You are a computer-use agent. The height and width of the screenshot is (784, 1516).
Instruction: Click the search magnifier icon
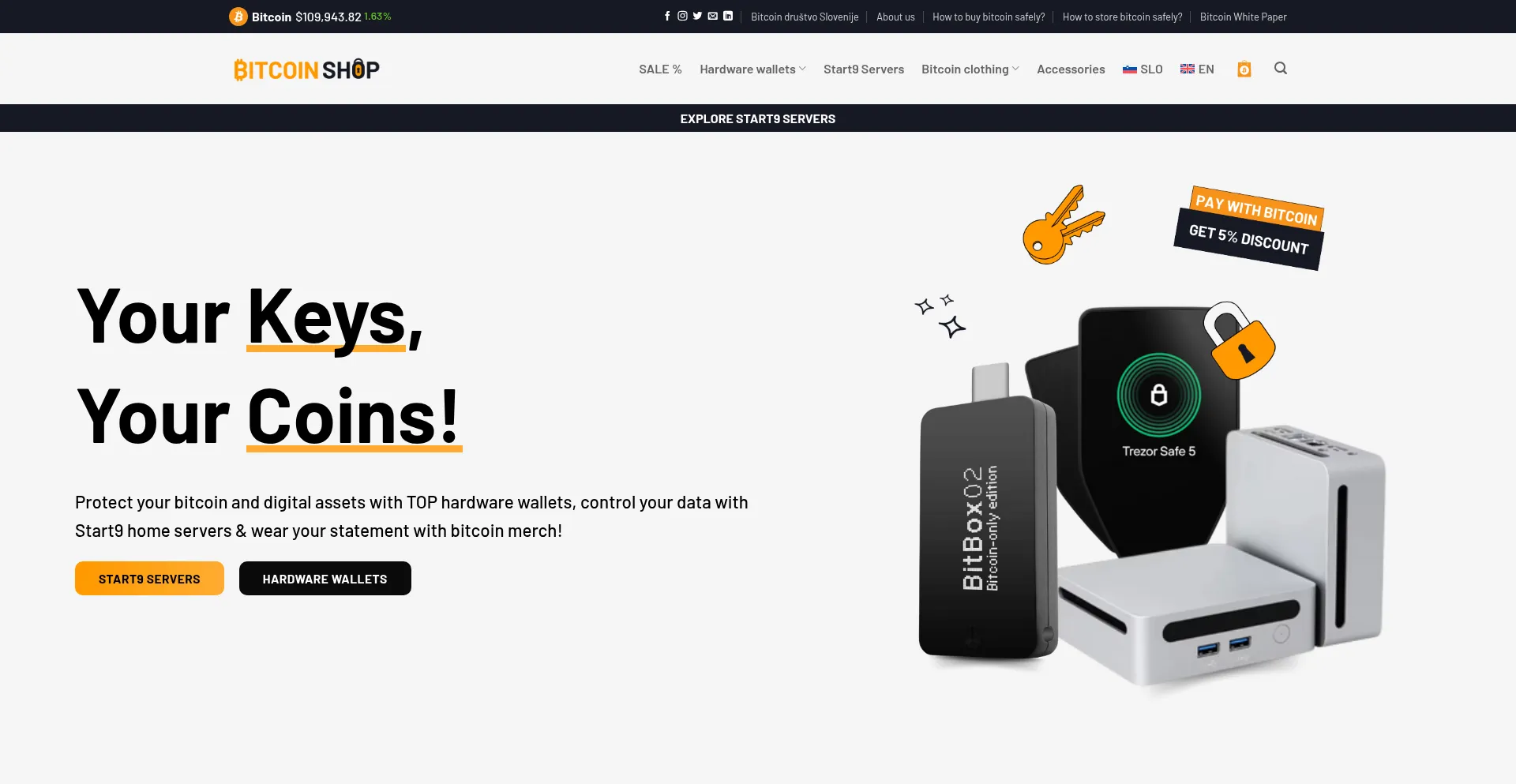click(1281, 69)
